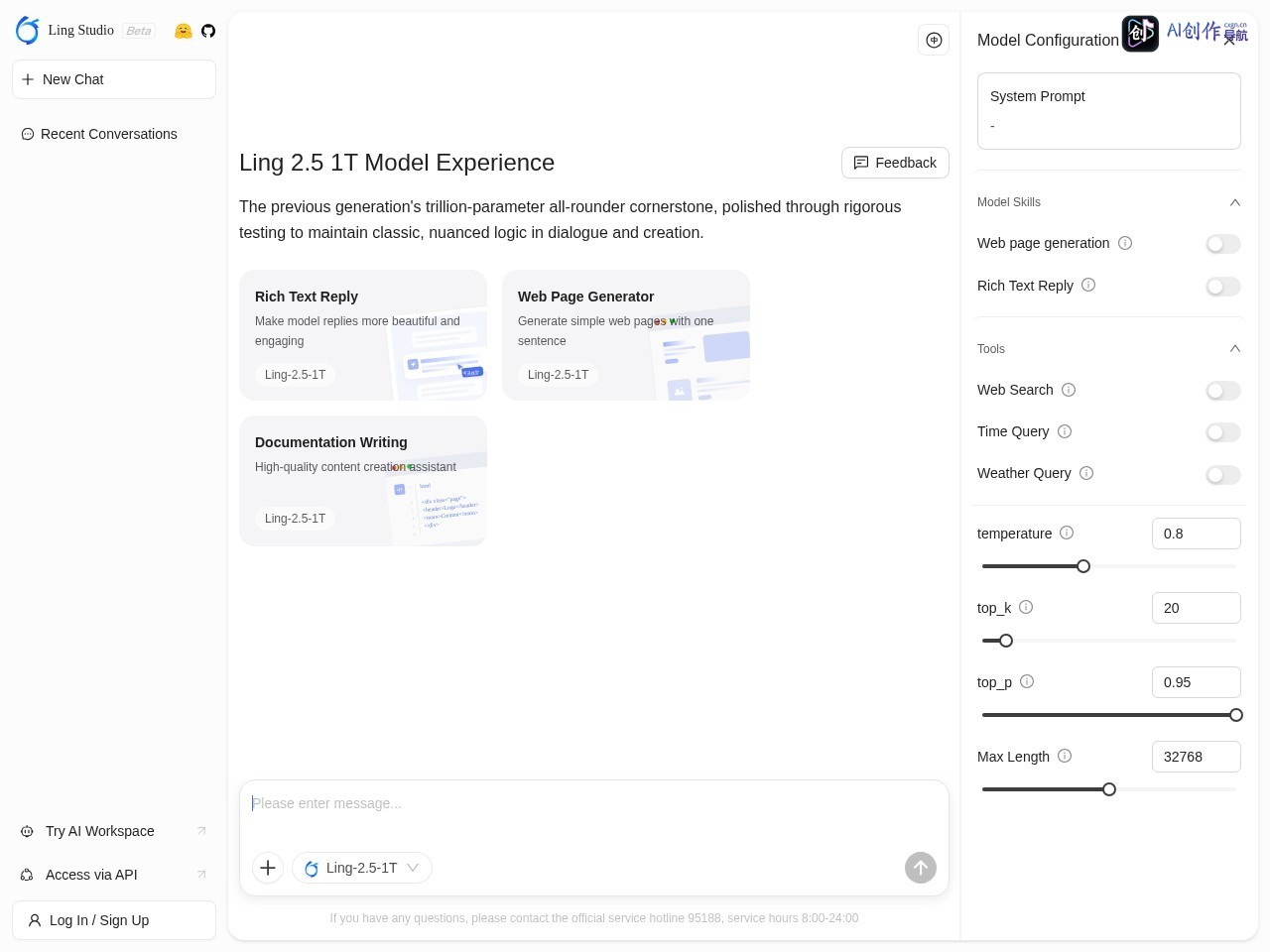
Task: Click info icon next to Rich Text Reply skill
Action: [1088, 286]
